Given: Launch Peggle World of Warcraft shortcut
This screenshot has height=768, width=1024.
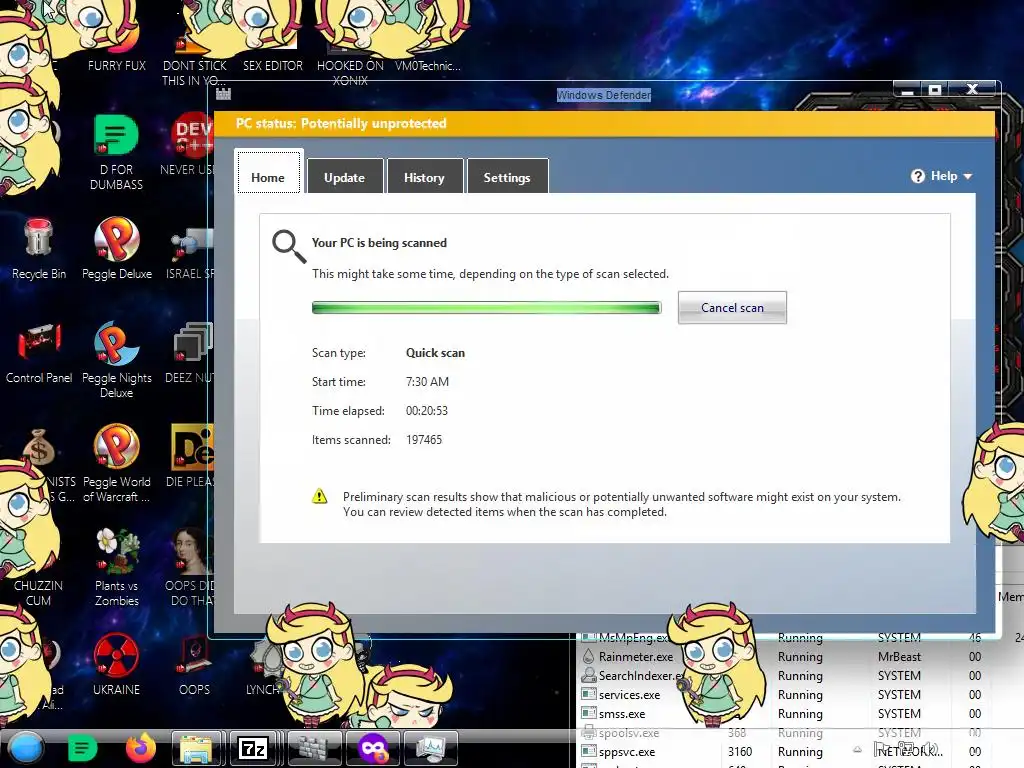Looking at the screenshot, I should (117, 464).
